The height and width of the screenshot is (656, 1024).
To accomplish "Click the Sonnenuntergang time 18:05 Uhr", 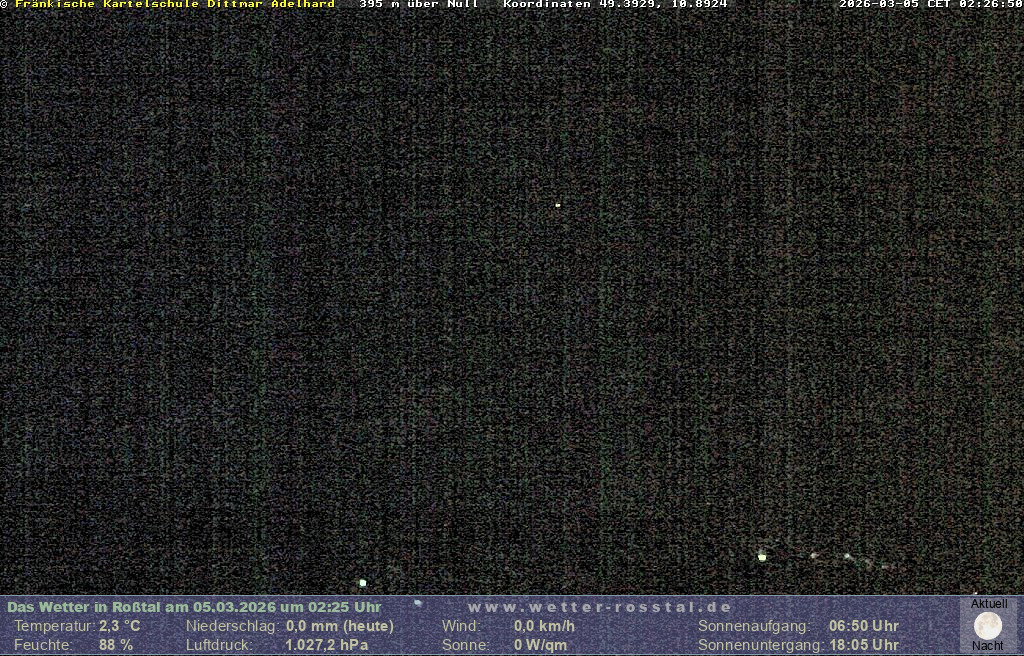I will (864, 645).
